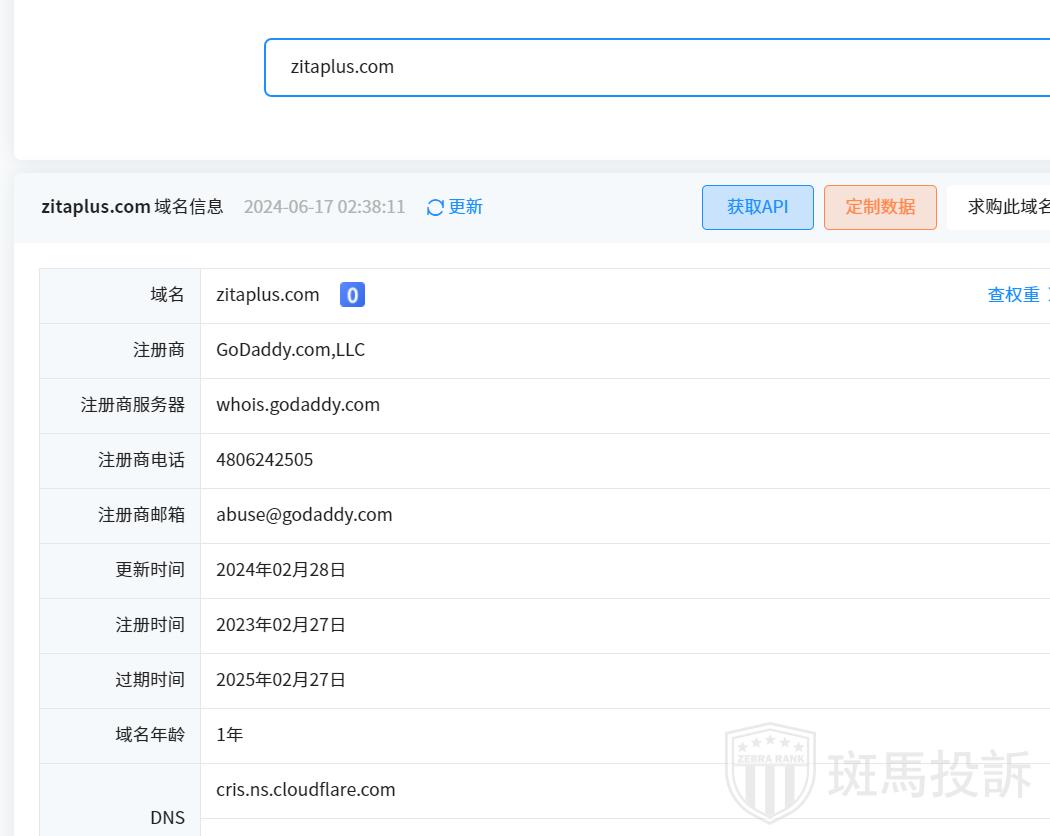1050x836 pixels.
Task: Click the blue weight badge showing 0
Action: pyautogui.click(x=352, y=295)
